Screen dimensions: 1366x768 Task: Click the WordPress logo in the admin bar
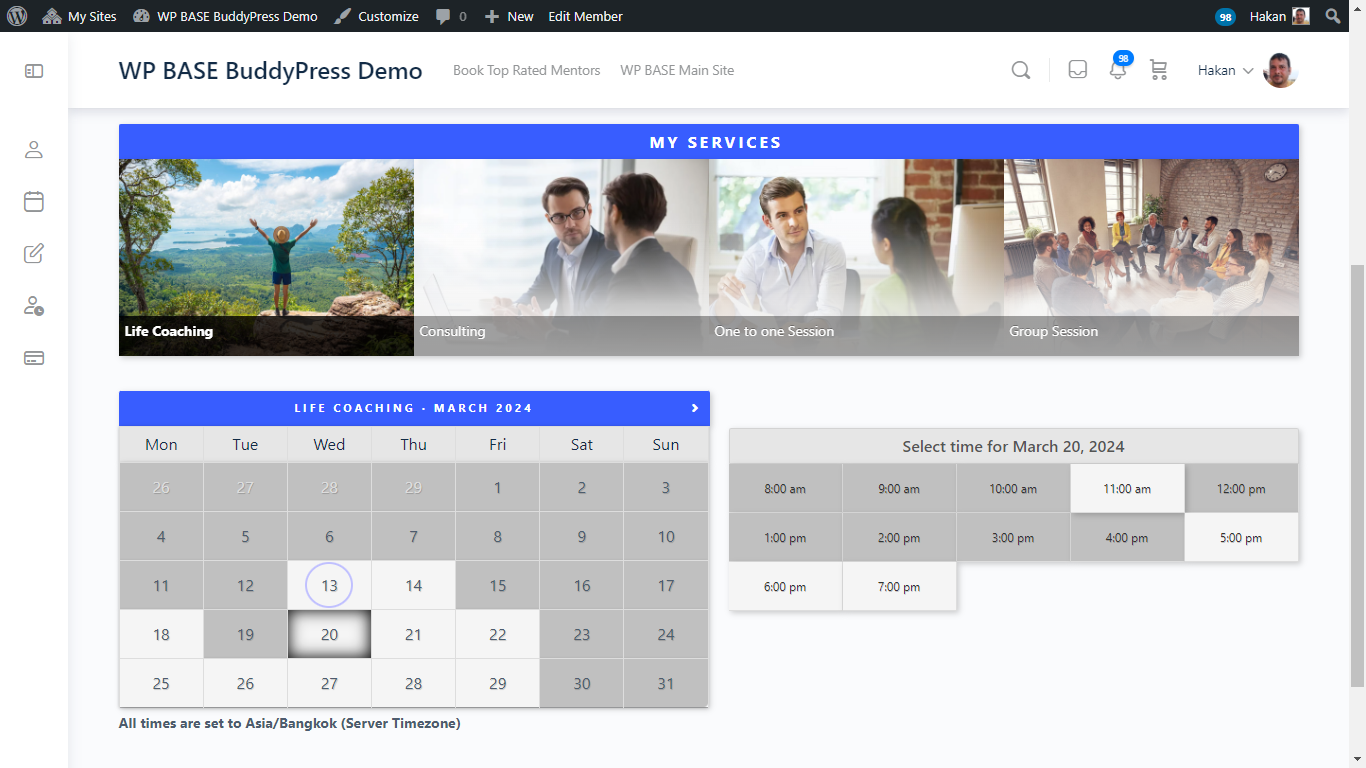(17, 15)
